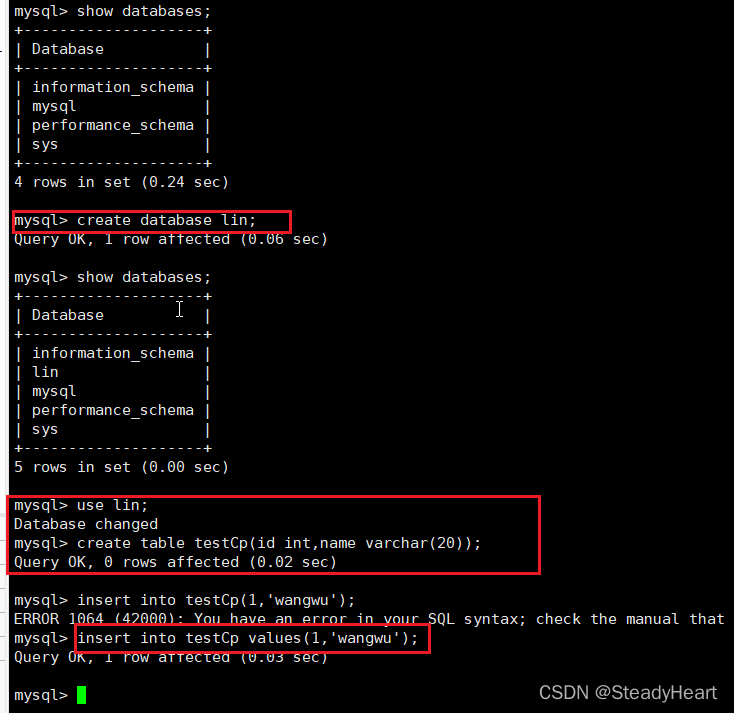The height and width of the screenshot is (713, 734).
Task: Click the ERROR 1064 message line
Action: [369, 619]
